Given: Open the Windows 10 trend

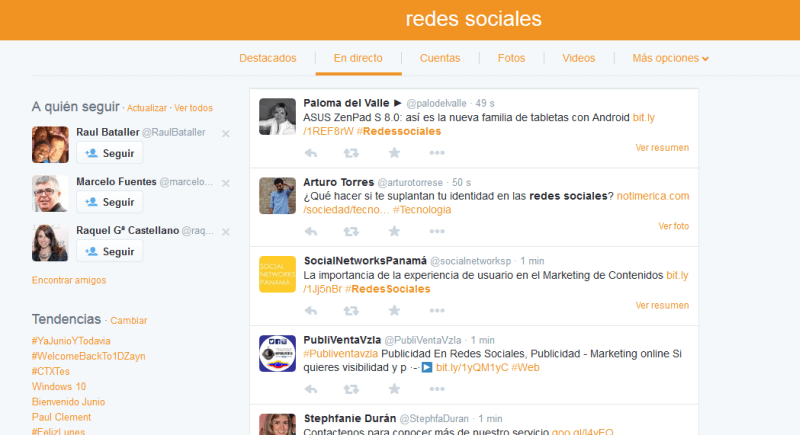Looking at the screenshot, I should 59,387.
